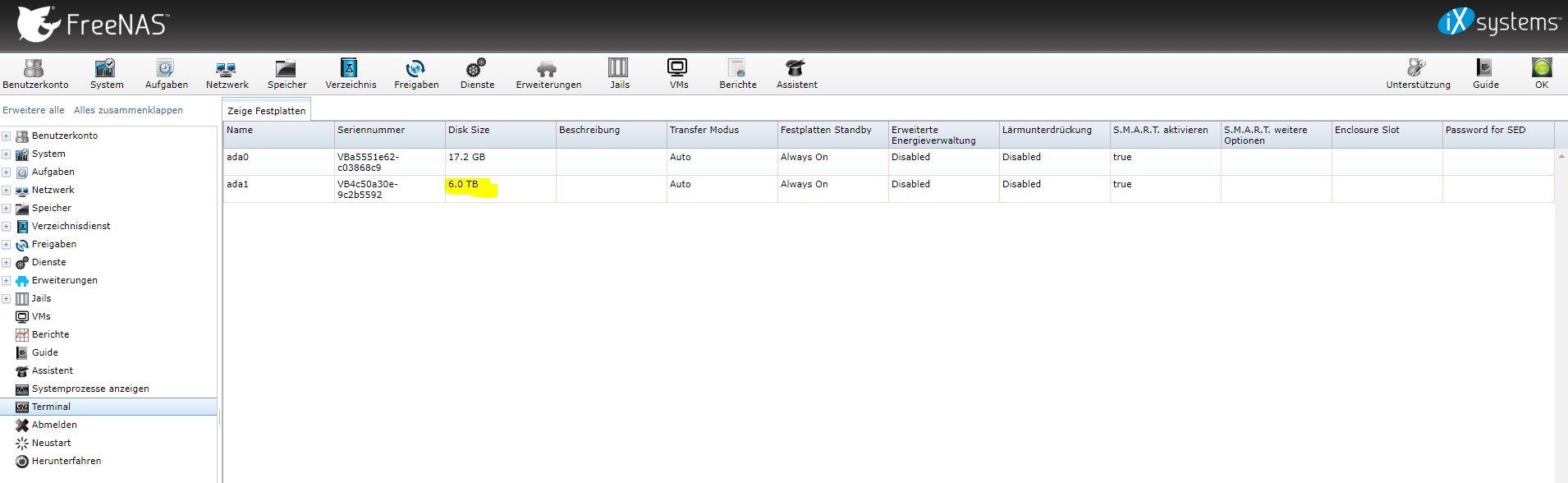Open System in the top toolbar
The height and width of the screenshot is (483, 1568).
[x=107, y=74]
